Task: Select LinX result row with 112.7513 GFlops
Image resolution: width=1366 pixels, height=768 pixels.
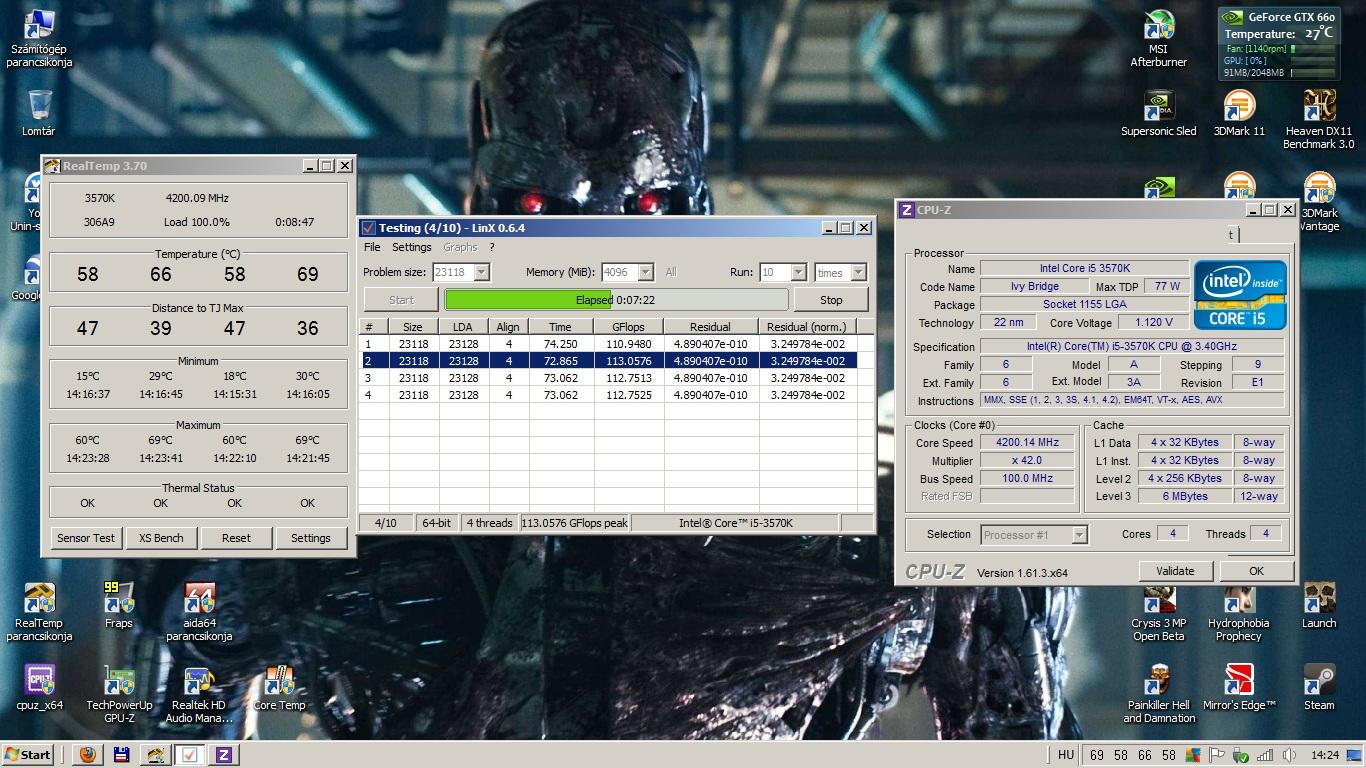Action: tap(608, 378)
